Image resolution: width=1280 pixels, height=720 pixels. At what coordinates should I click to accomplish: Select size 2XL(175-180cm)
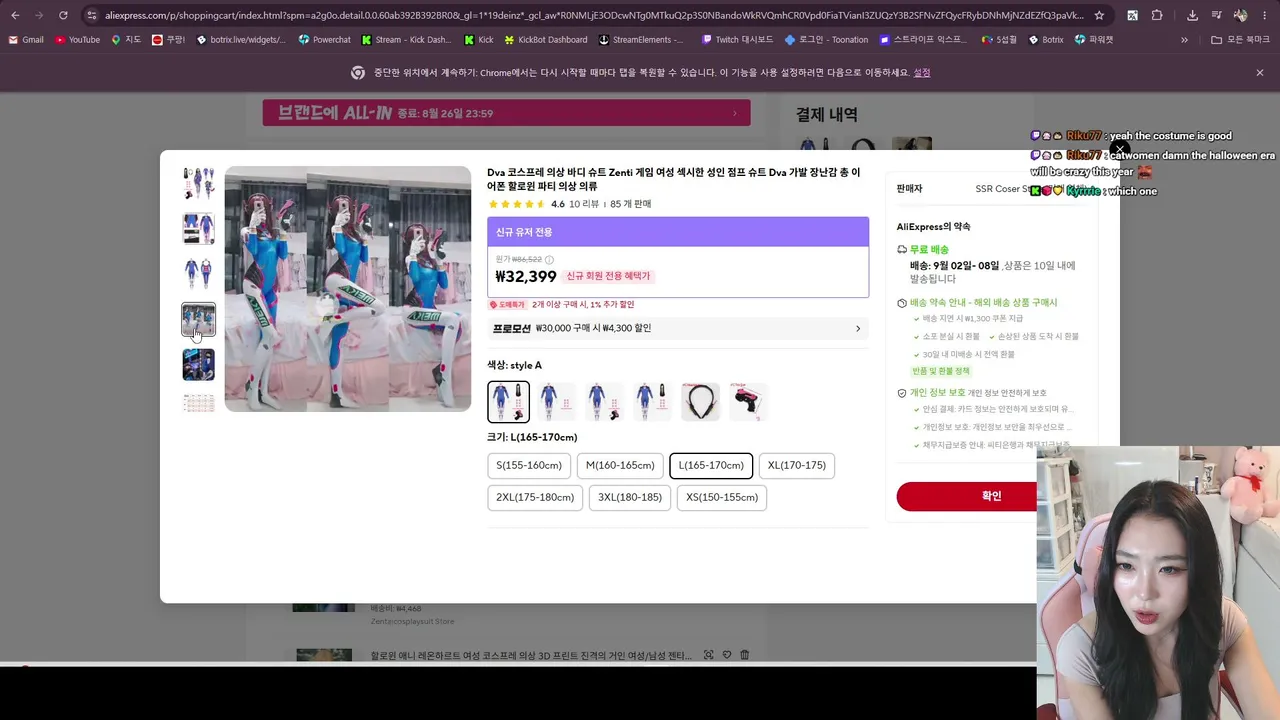535,497
